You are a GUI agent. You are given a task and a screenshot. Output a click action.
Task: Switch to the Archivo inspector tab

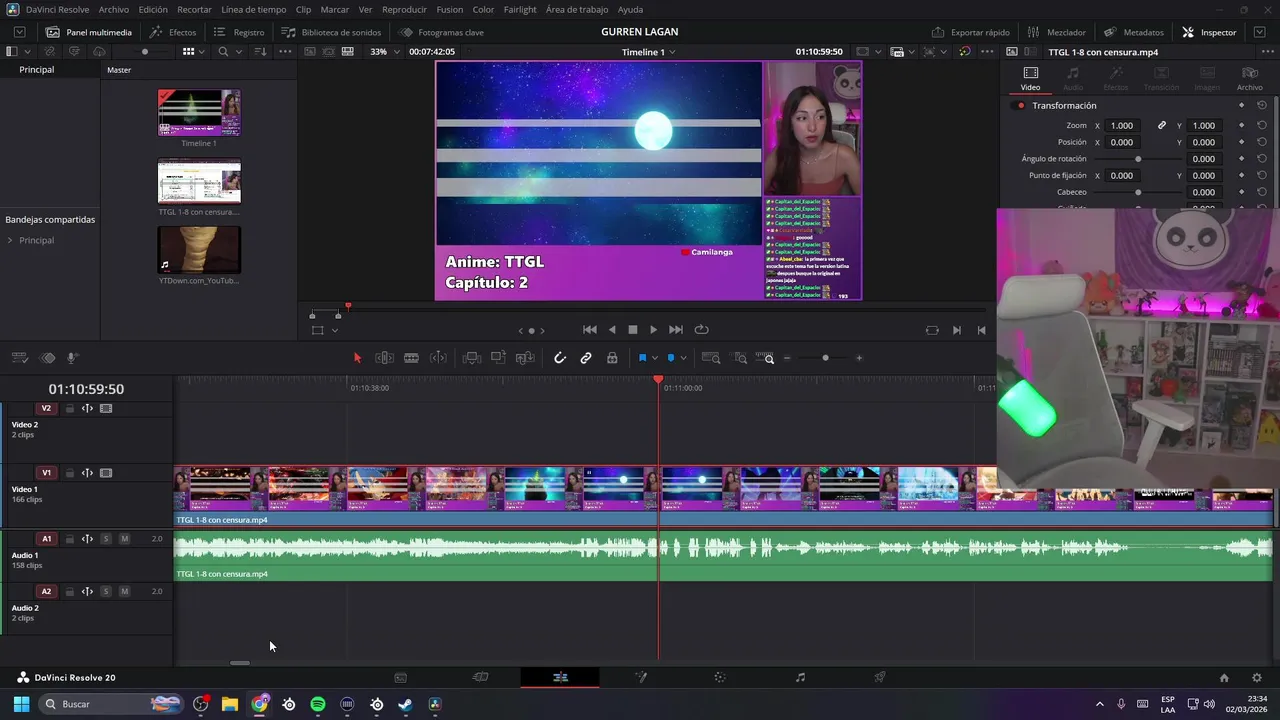point(1249,79)
